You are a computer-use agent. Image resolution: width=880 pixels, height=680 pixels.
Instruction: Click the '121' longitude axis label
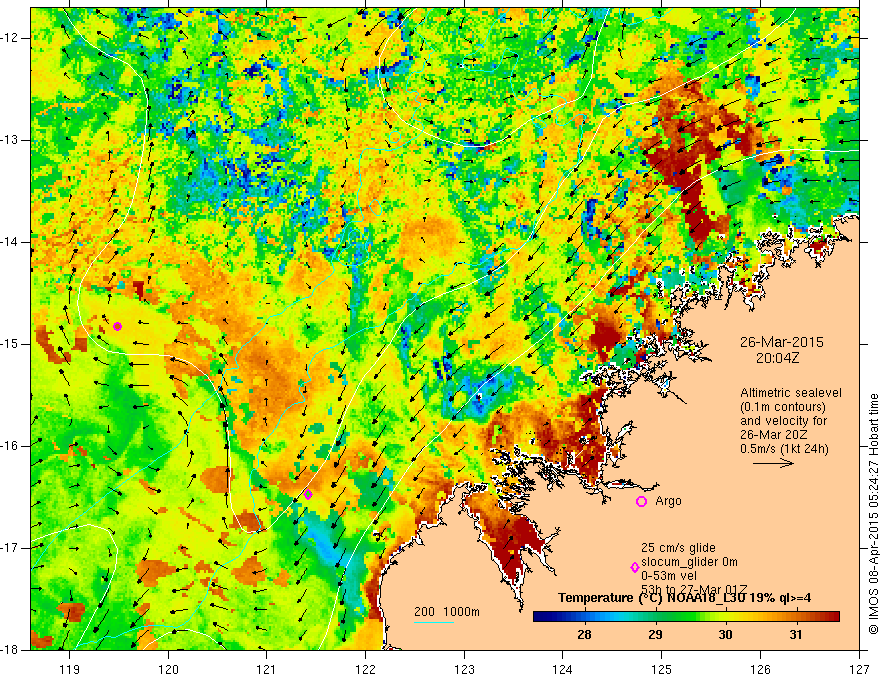tap(267, 669)
